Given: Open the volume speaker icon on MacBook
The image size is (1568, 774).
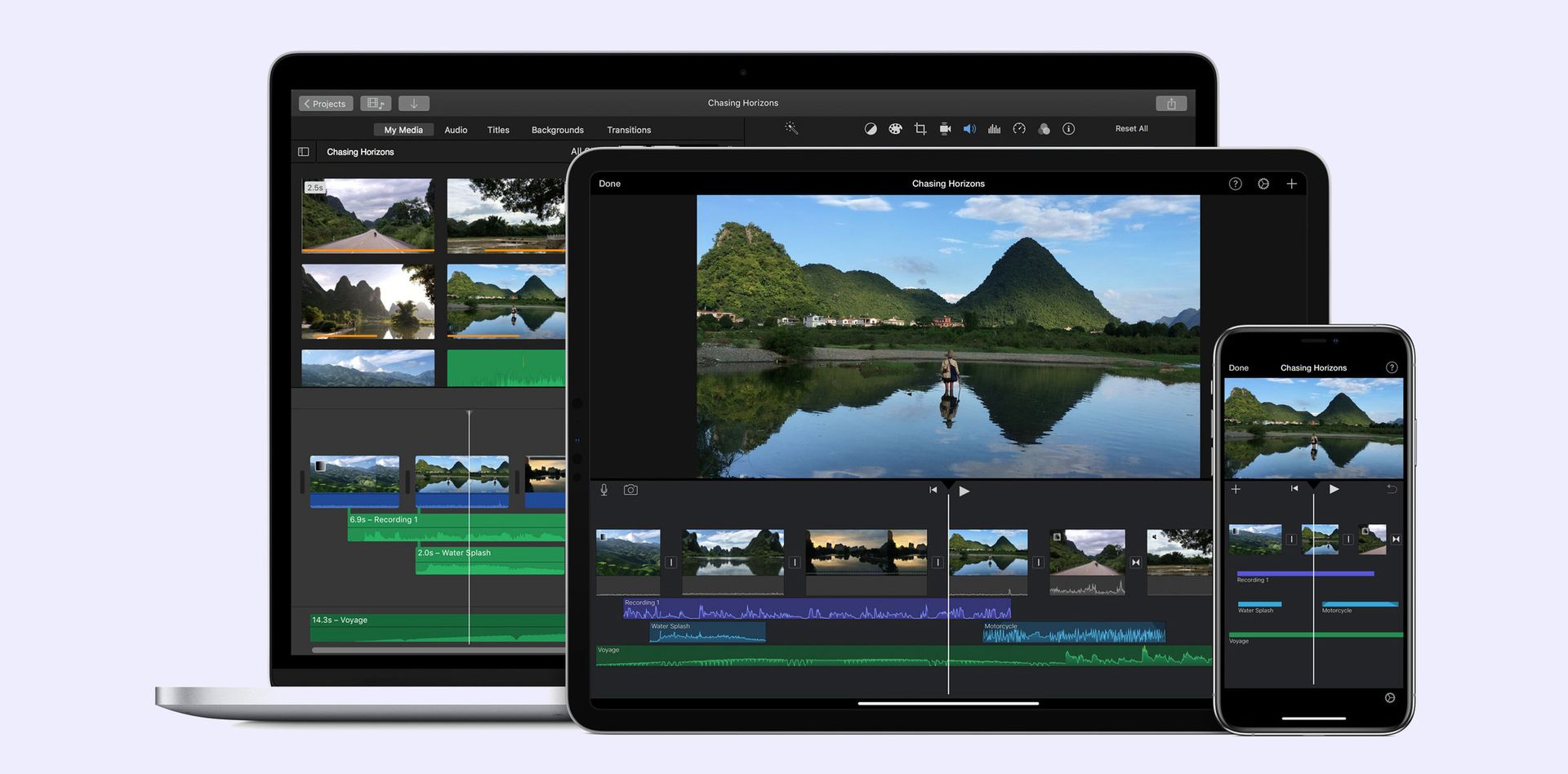Looking at the screenshot, I should (x=969, y=129).
